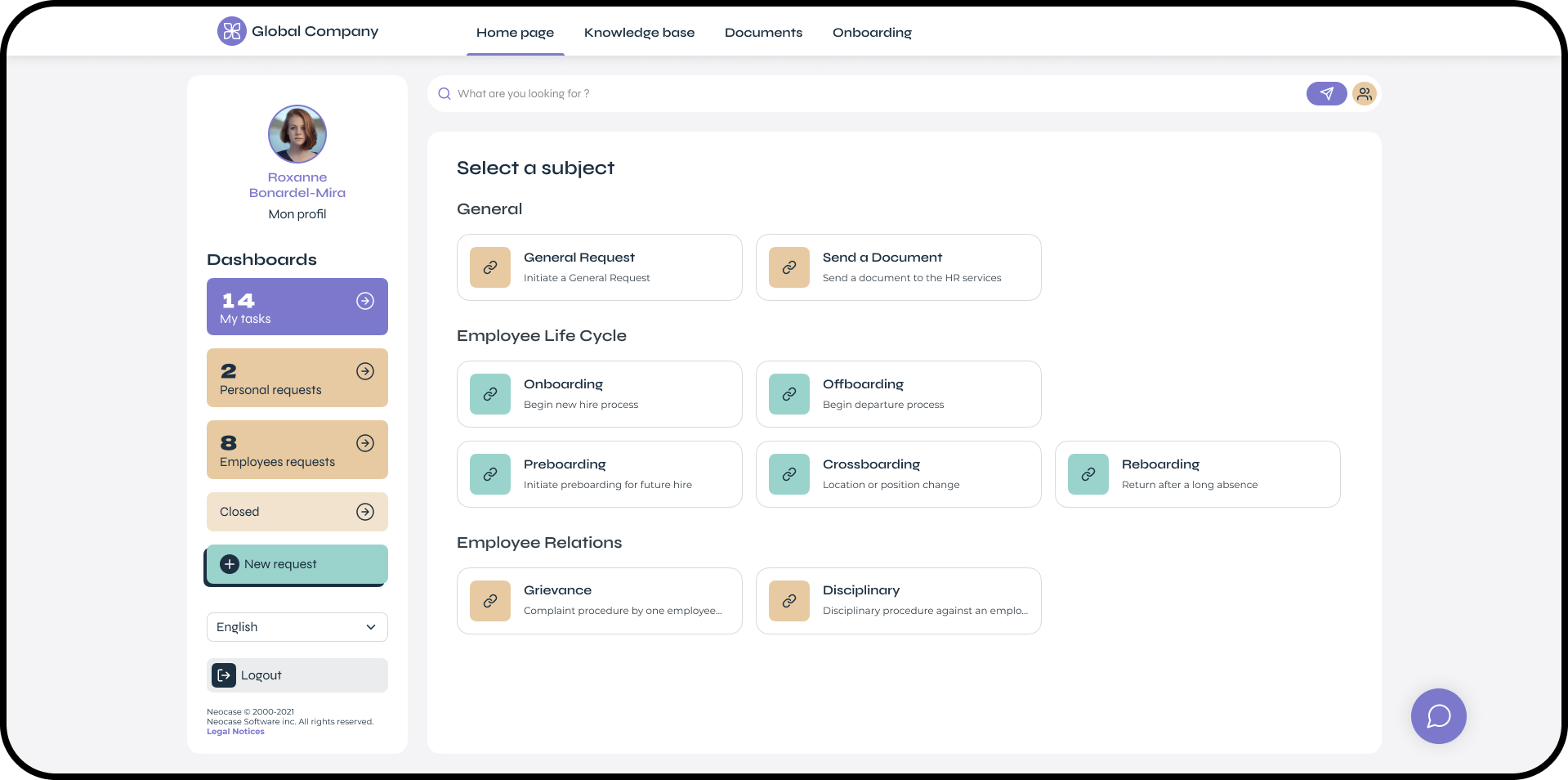Click the Grievance card link icon
Viewport: 1568px width, 780px height.
point(490,601)
